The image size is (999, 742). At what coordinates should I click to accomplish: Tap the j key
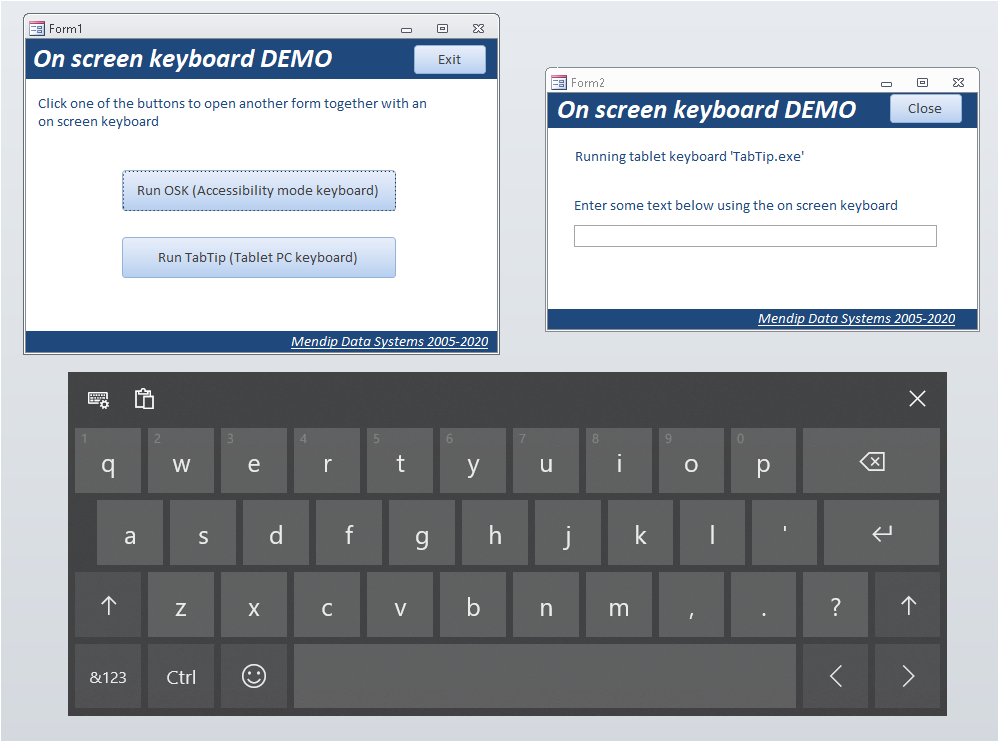568,532
